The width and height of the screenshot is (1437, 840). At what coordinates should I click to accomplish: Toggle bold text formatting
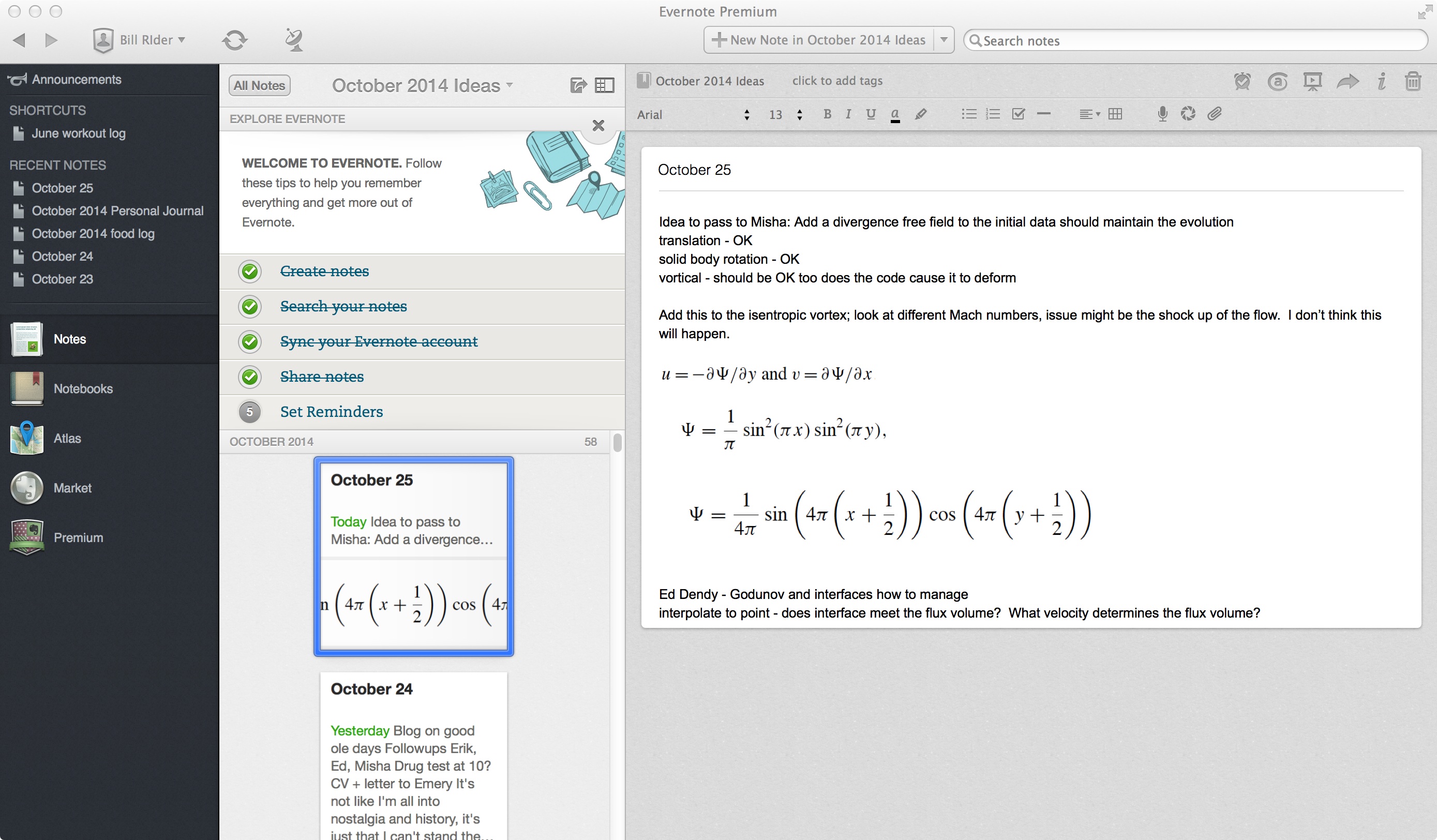(x=827, y=114)
